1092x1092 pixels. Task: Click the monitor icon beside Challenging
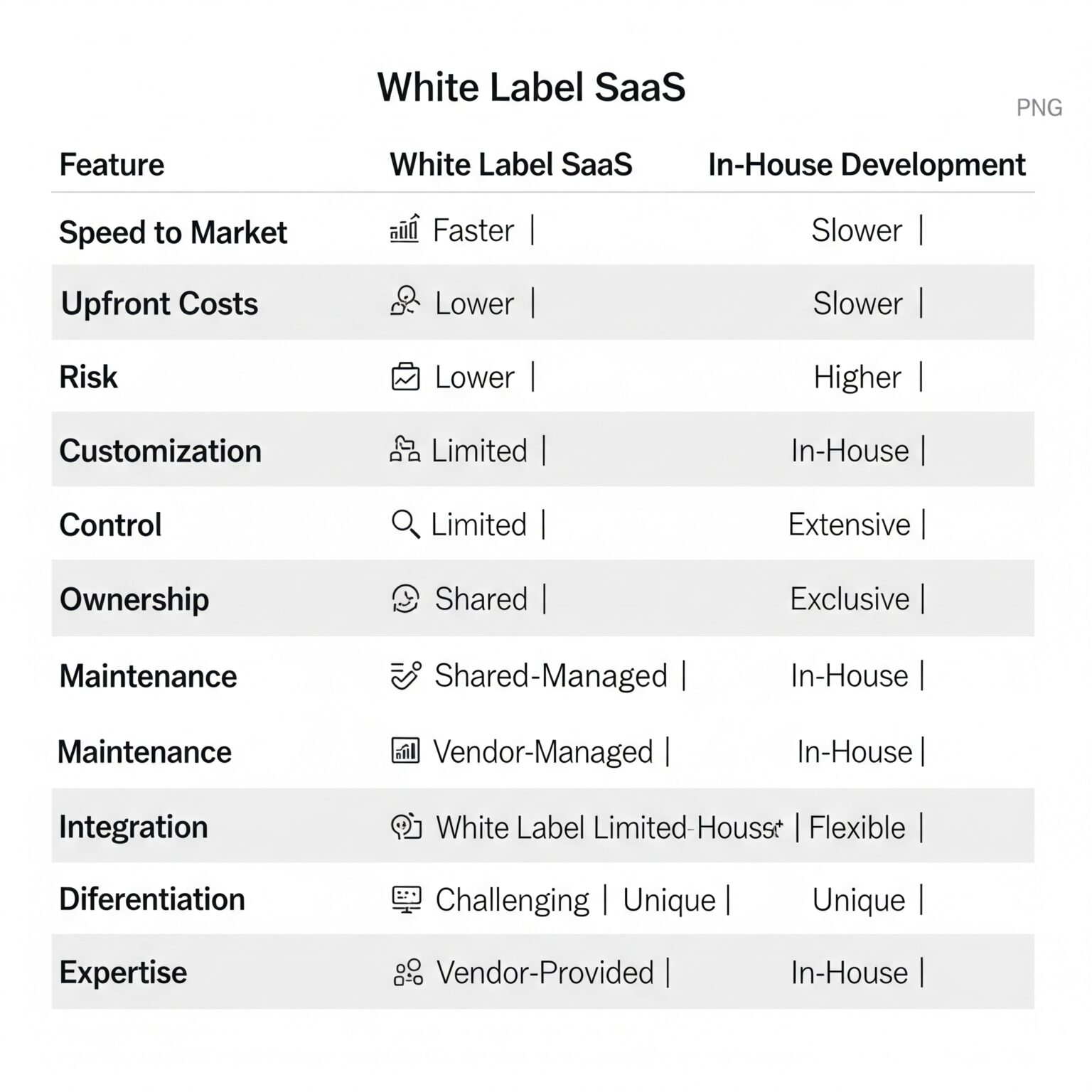(x=407, y=899)
